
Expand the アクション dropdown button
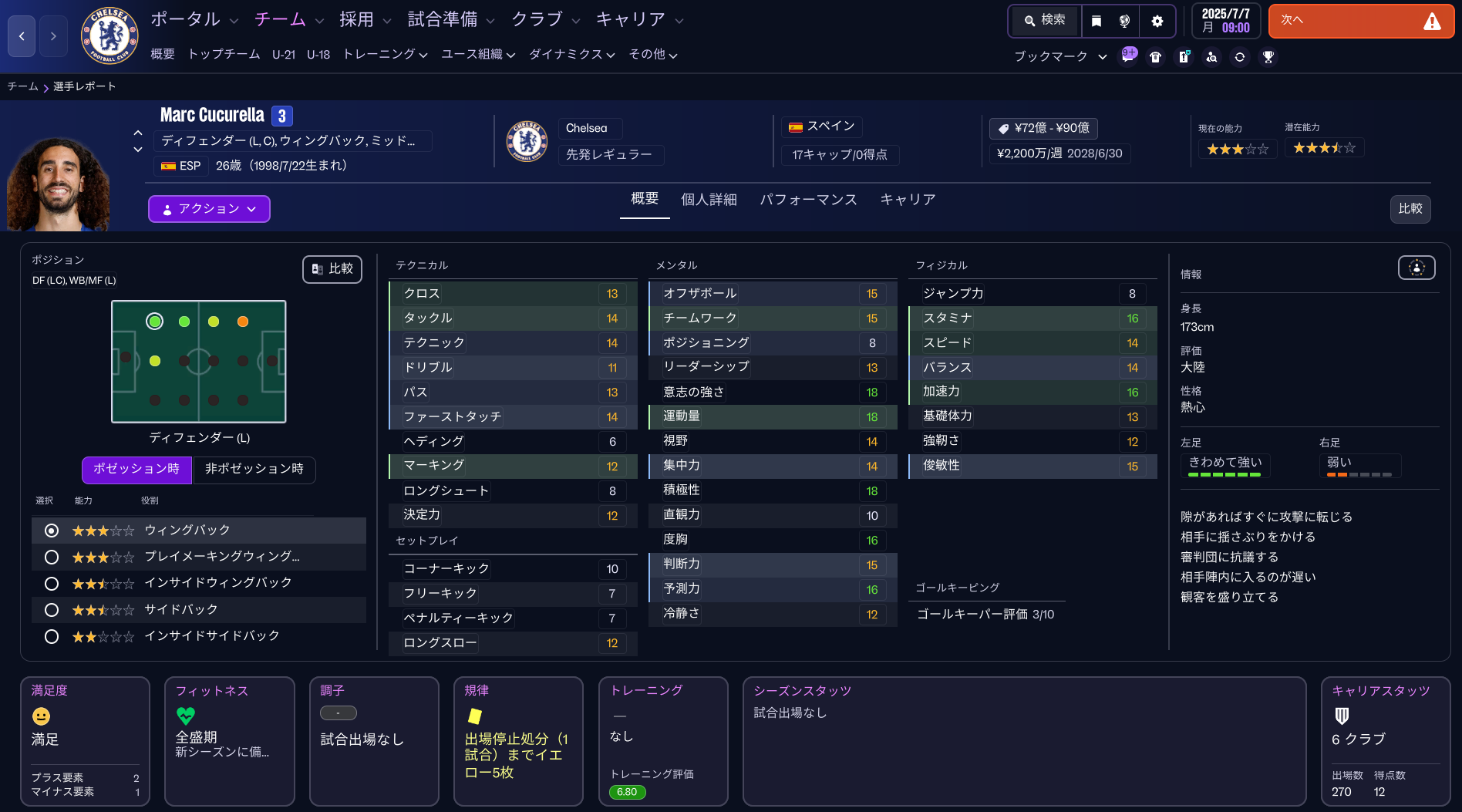[x=209, y=209]
